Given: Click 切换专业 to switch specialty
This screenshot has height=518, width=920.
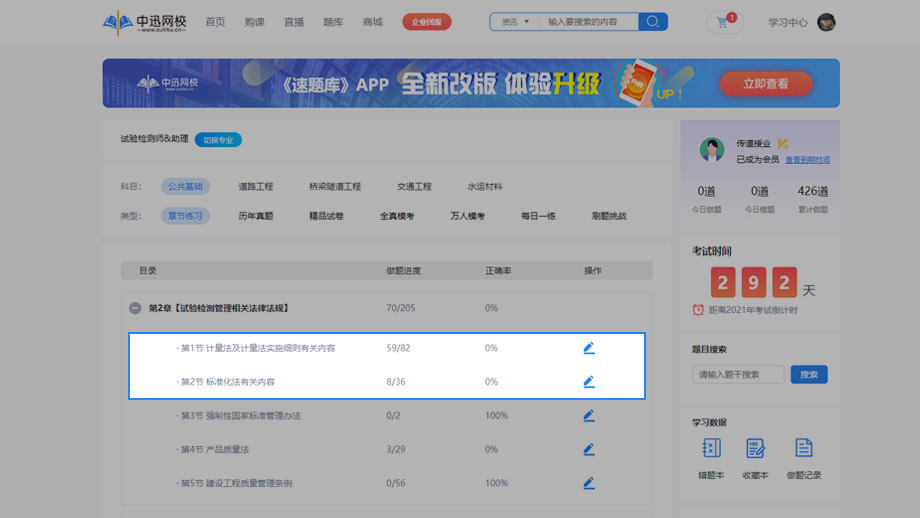Looking at the screenshot, I should 218,140.
